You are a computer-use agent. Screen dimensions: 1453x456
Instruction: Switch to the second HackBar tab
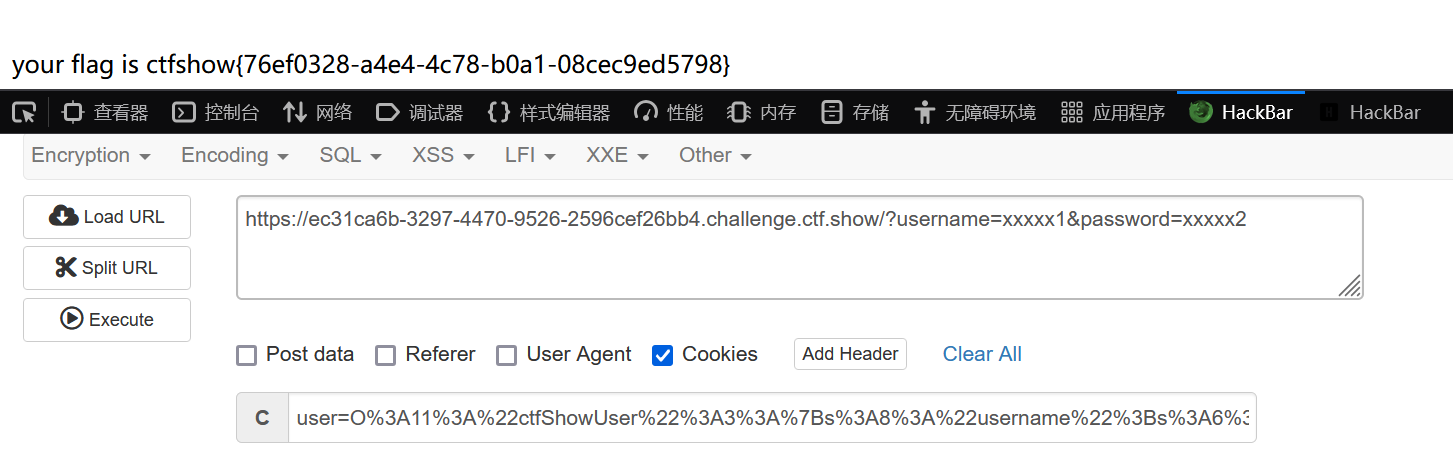pos(1370,113)
